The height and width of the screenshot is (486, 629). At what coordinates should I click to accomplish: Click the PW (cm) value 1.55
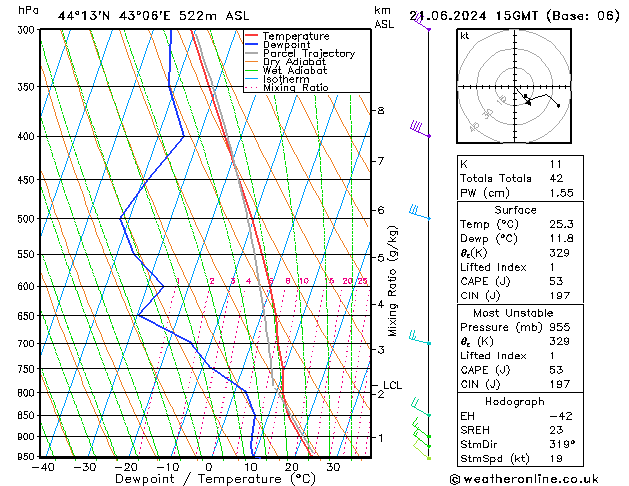click(x=561, y=193)
